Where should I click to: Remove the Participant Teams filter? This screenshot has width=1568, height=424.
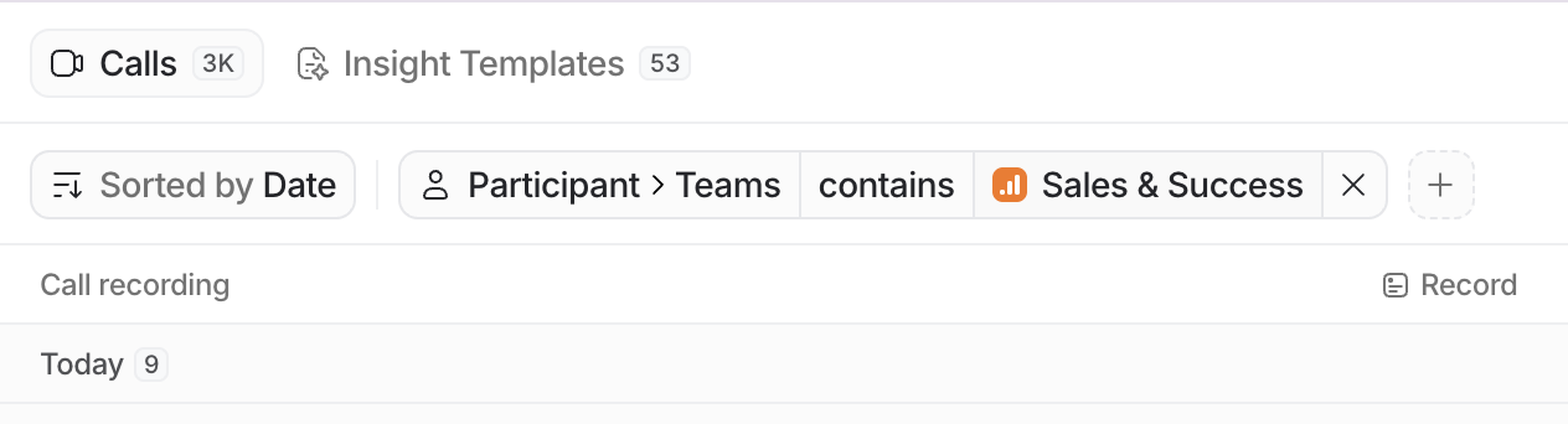1353,185
